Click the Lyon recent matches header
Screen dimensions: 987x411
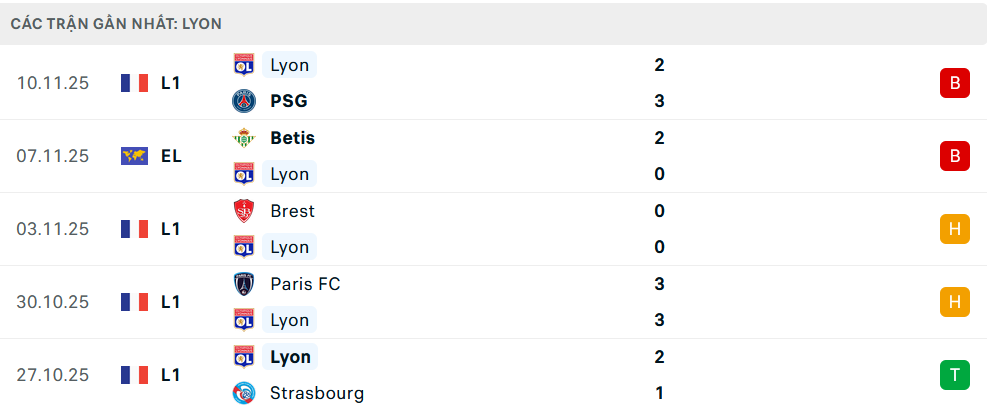(x=117, y=23)
